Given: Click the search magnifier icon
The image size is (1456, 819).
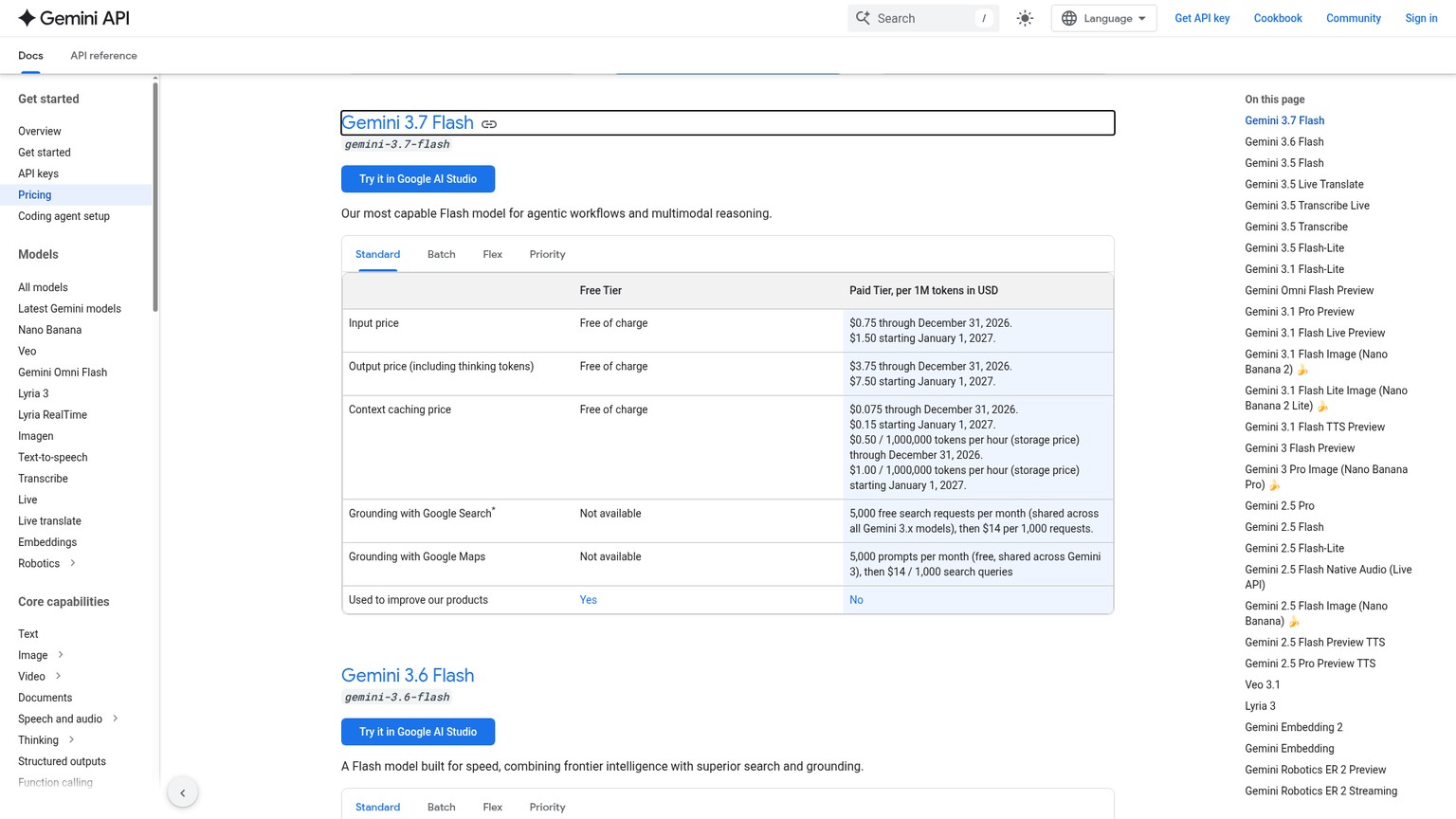Looking at the screenshot, I should (x=863, y=18).
